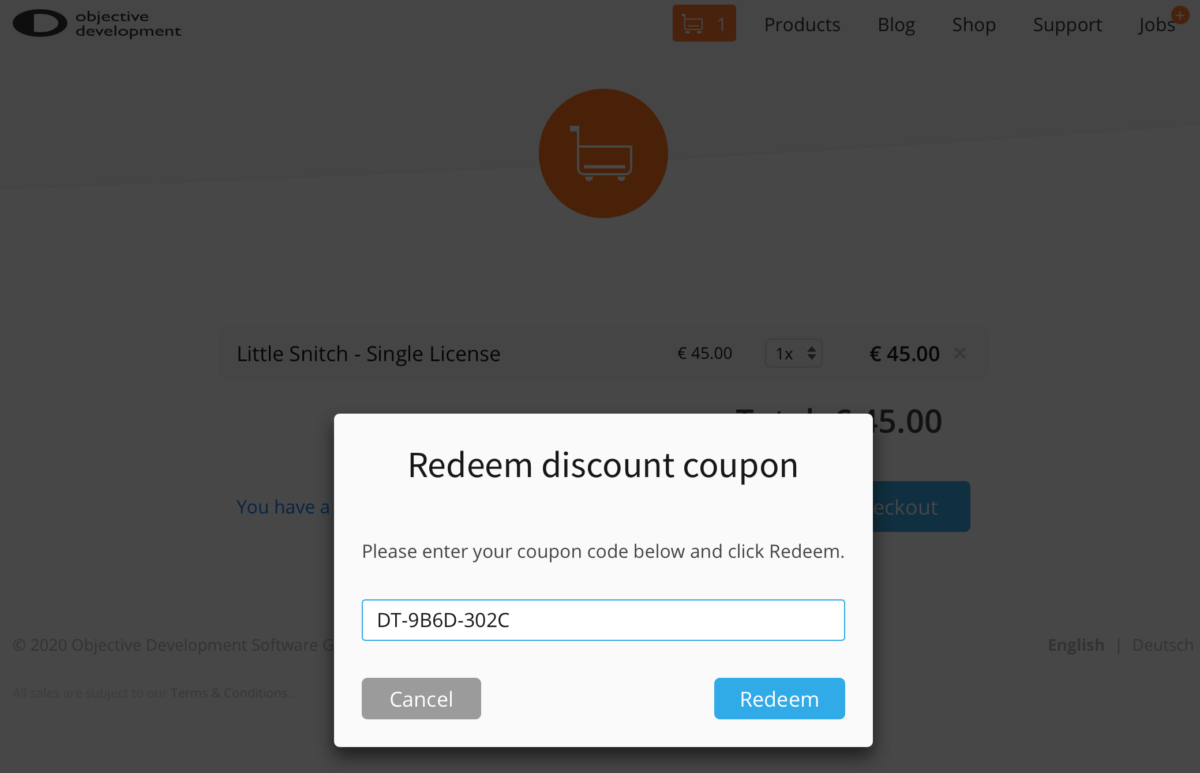Screen dimensions: 1200x773
Task: Navigate to Support
Action: [1067, 25]
